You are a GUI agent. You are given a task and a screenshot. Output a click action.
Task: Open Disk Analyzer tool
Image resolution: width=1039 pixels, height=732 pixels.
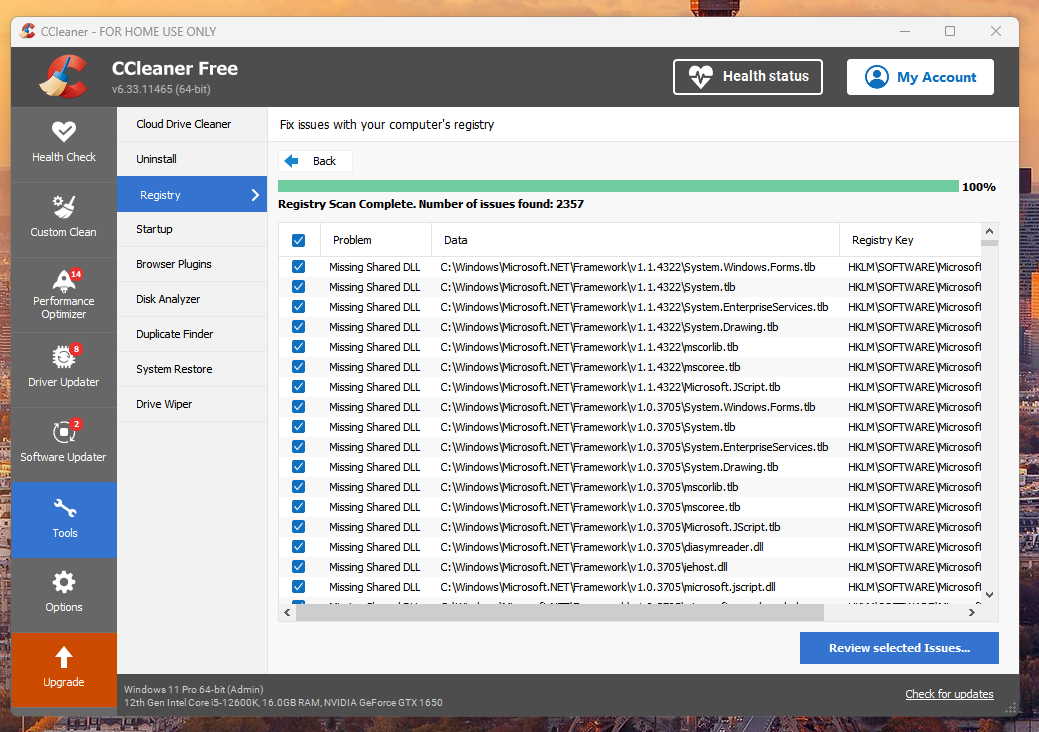click(x=192, y=299)
